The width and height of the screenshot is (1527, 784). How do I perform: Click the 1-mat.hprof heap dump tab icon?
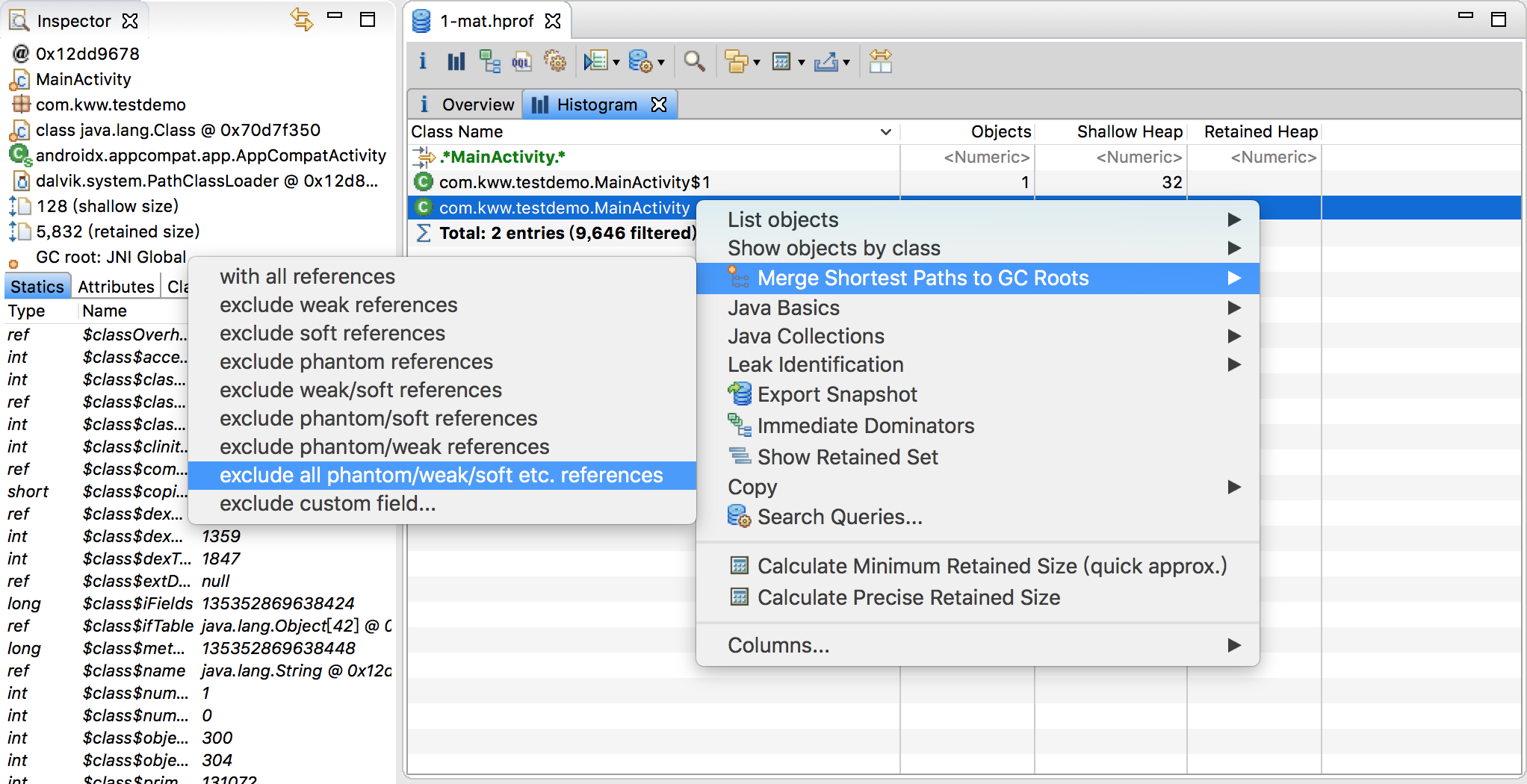[x=421, y=21]
